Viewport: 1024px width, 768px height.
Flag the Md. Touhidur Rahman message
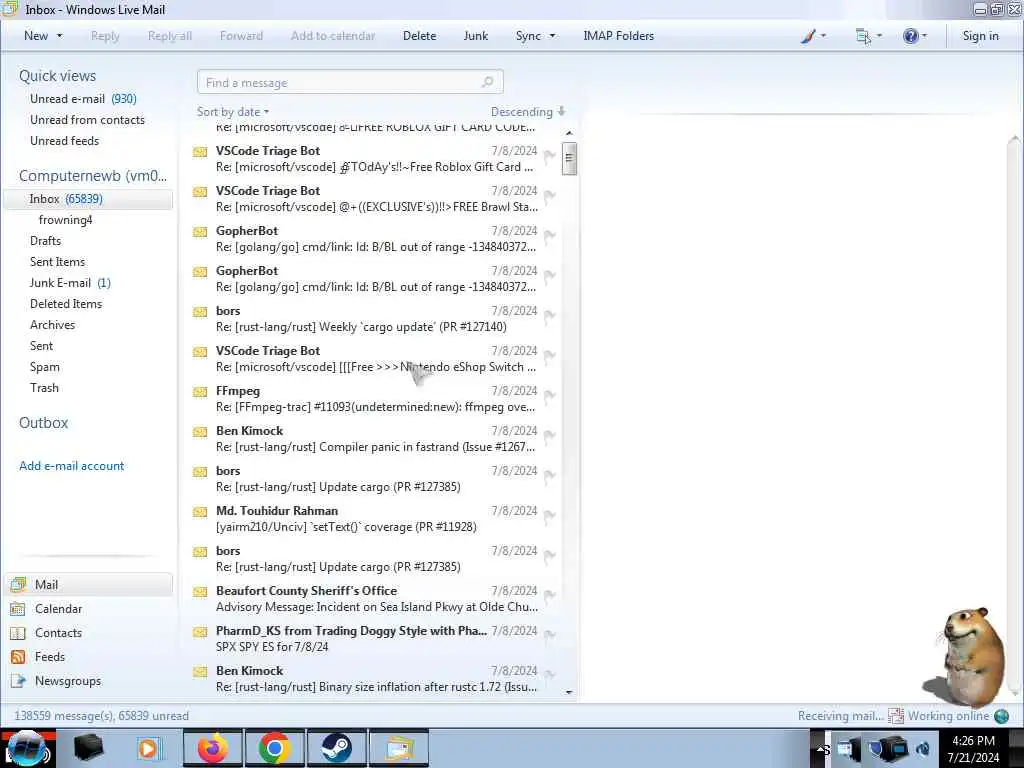pyautogui.click(x=550, y=516)
